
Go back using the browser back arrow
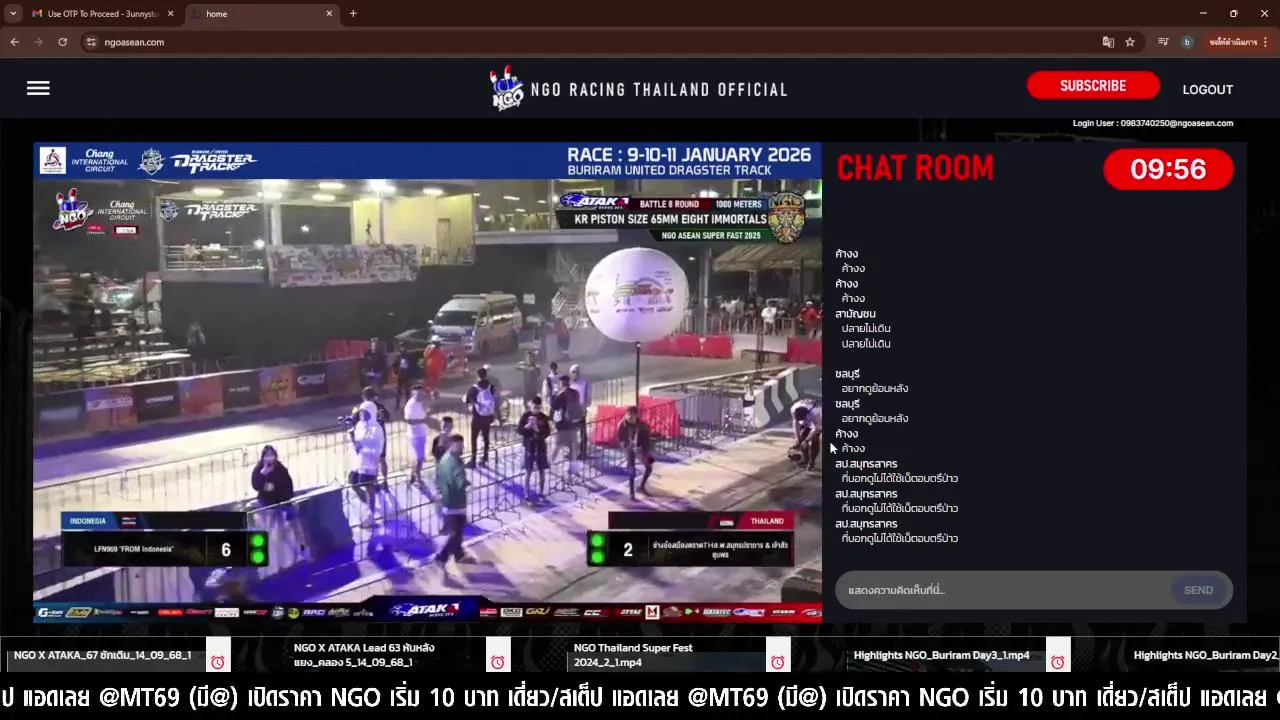tap(14, 42)
